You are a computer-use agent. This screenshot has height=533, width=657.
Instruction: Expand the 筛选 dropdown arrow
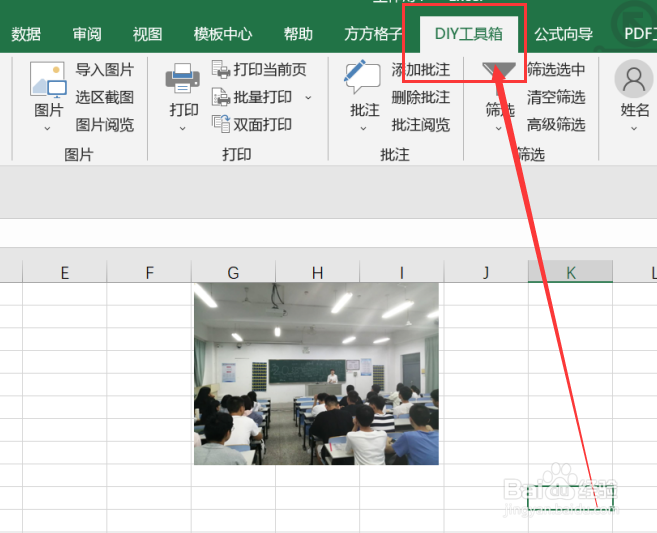tap(499, 128)
